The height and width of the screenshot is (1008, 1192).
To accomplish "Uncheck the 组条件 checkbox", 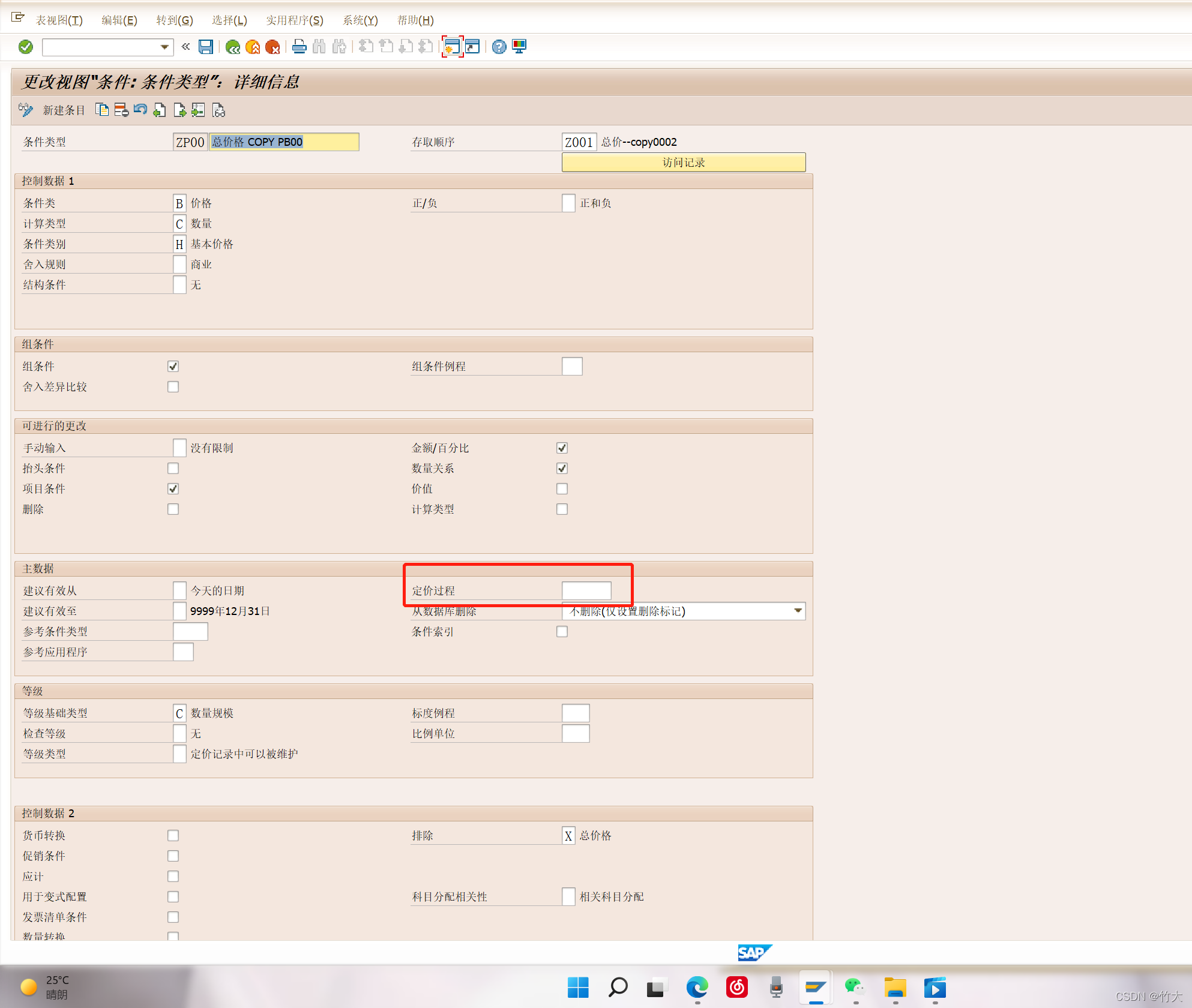I will click(x=173, y=366).
